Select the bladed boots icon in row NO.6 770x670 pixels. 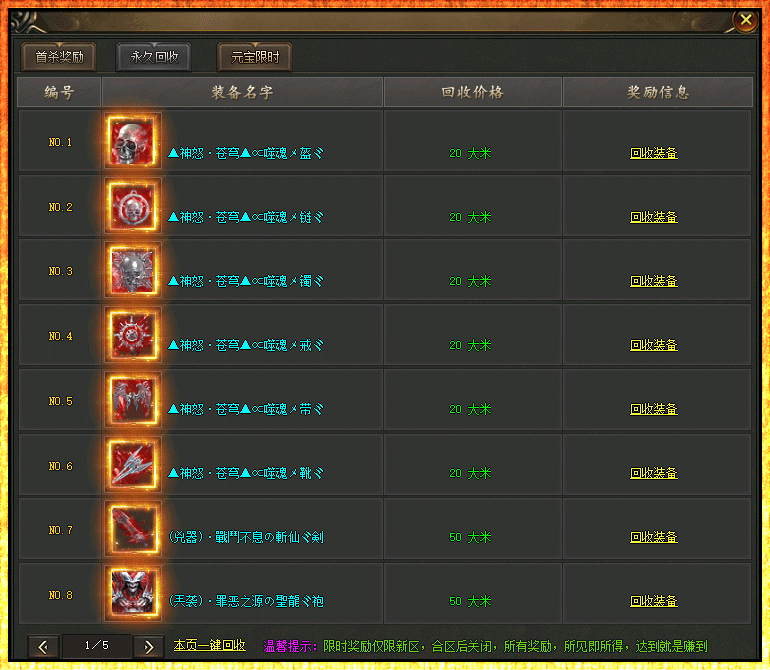click(133, 465)
